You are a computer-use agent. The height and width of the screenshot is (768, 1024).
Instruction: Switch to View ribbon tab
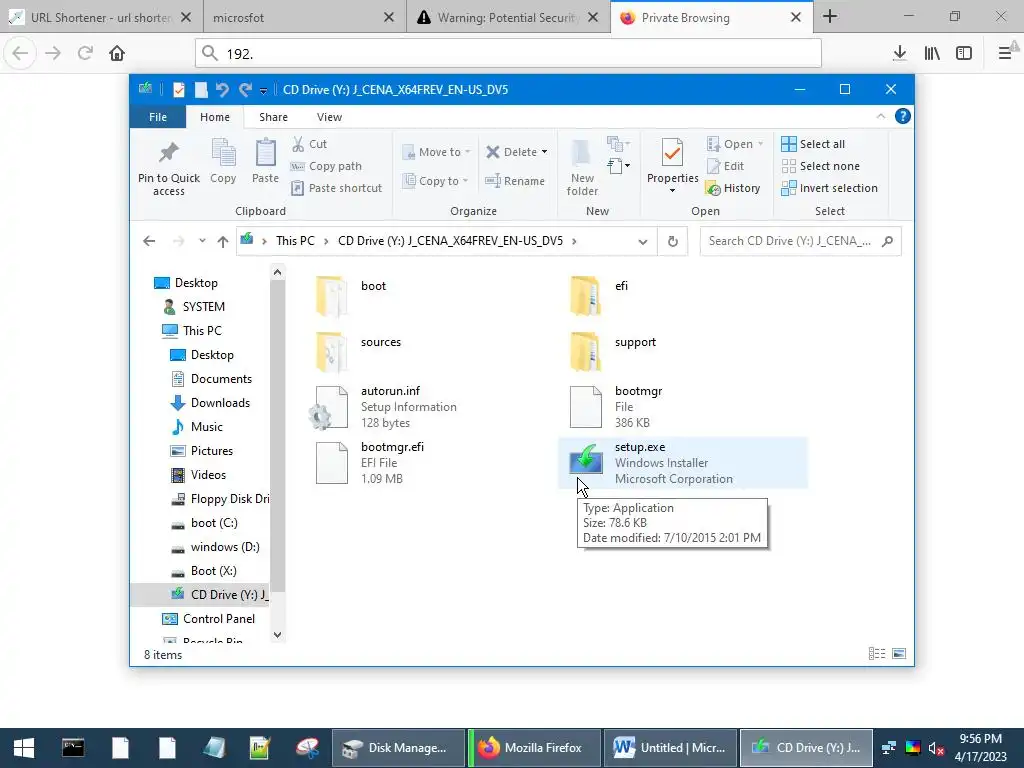[x=329, y=117]
